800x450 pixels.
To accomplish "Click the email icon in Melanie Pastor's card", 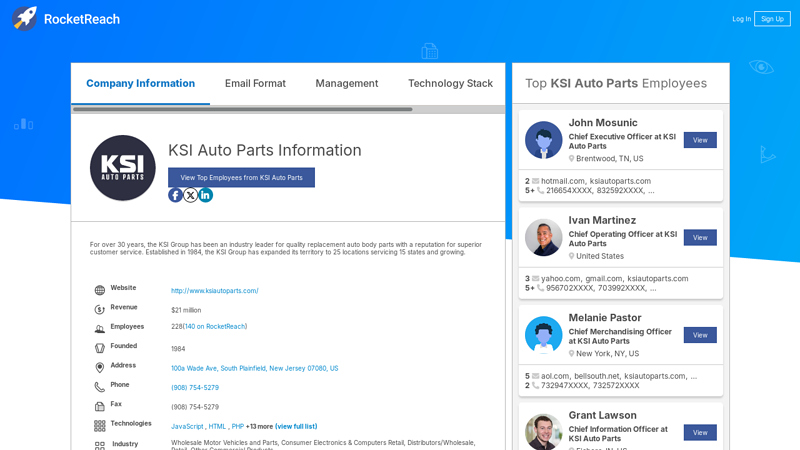I will pos(535,376).
